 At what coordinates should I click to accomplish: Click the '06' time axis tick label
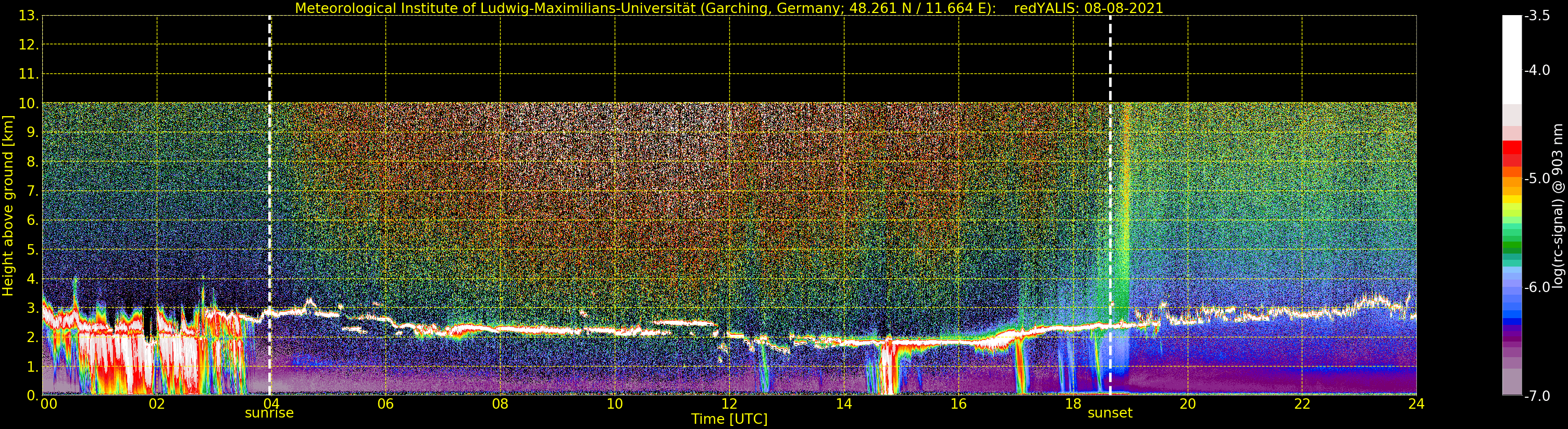tap(386, 404)
